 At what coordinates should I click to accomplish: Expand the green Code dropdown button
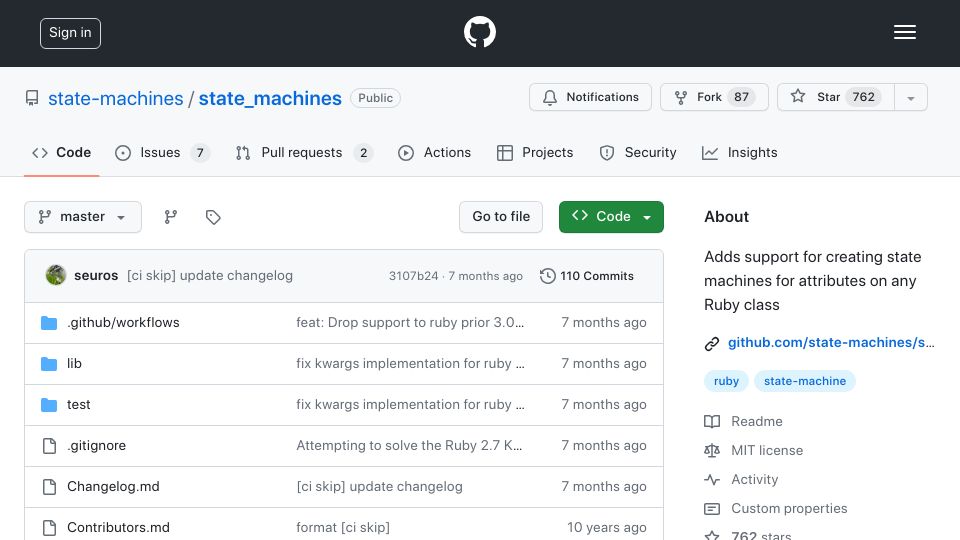pos(611,217)
